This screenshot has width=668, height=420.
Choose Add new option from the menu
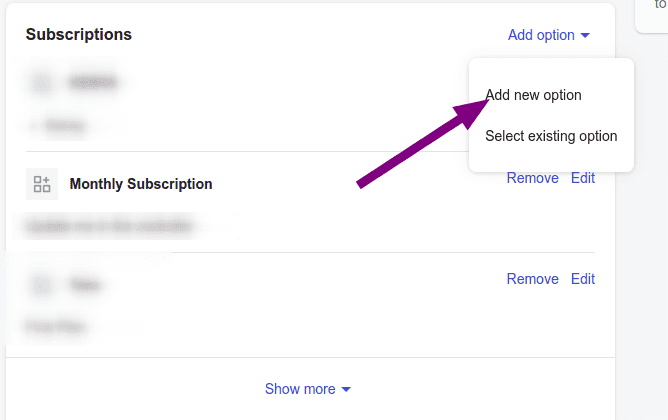[533, 95]
